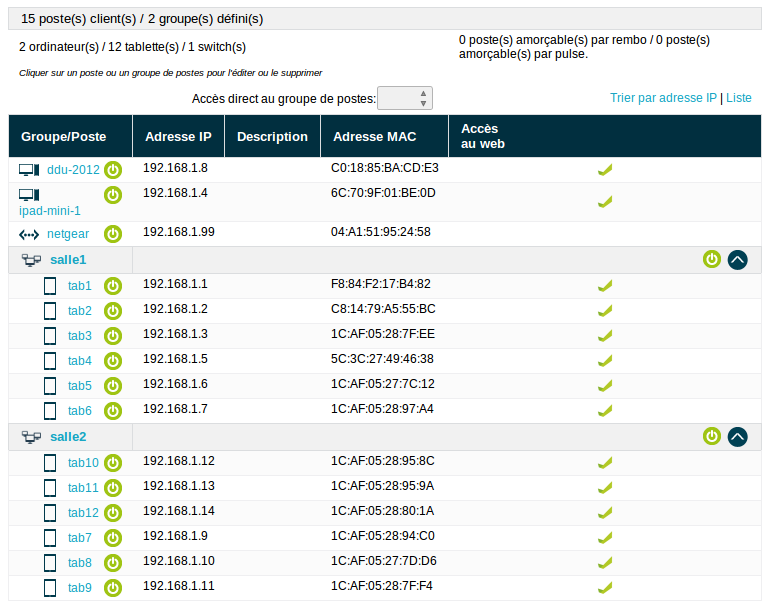Click power icon next to tab7
770x611 pixels.
tap(113, 538)
